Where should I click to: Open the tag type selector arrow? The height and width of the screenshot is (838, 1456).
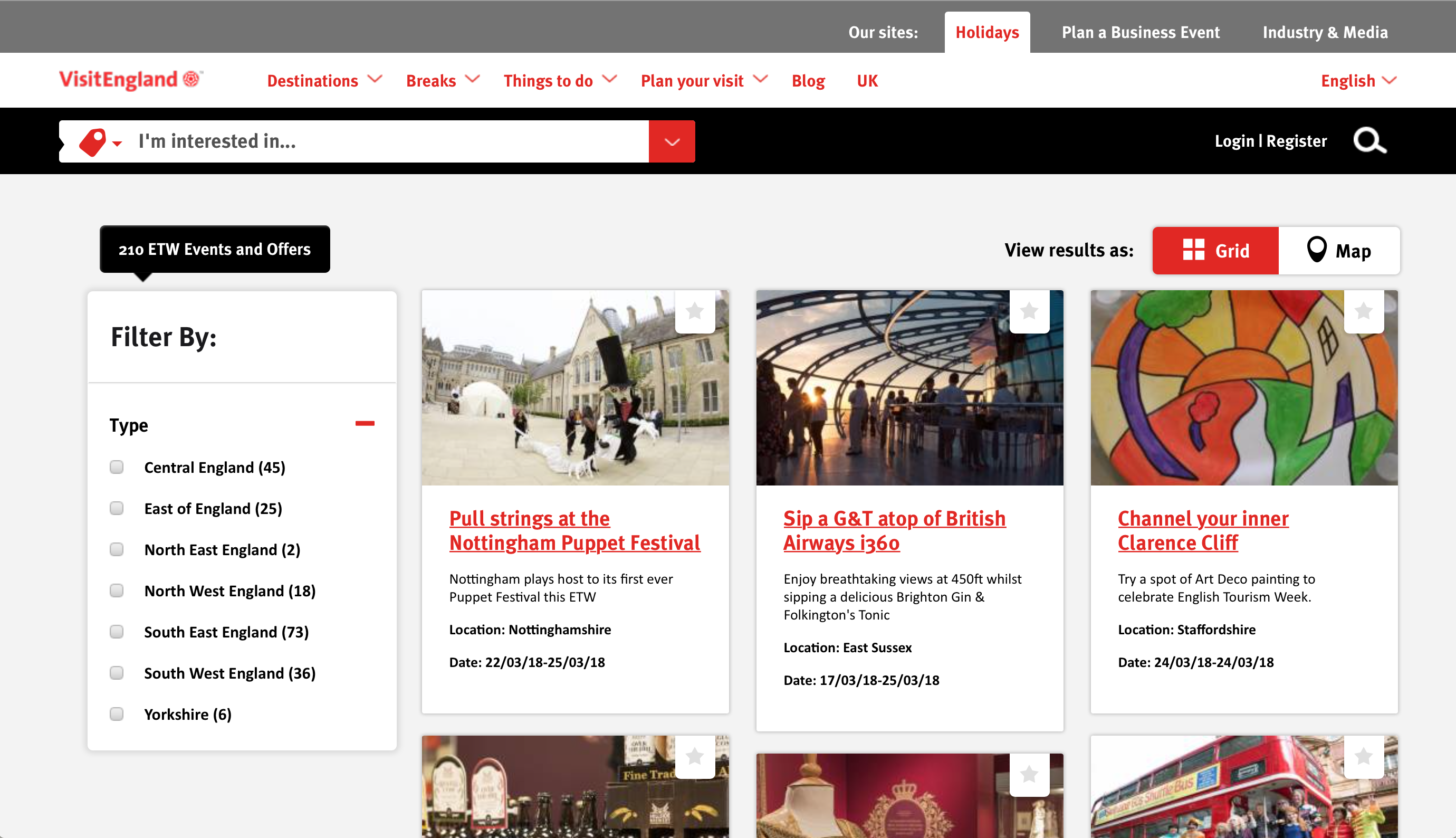click(117, 144)
